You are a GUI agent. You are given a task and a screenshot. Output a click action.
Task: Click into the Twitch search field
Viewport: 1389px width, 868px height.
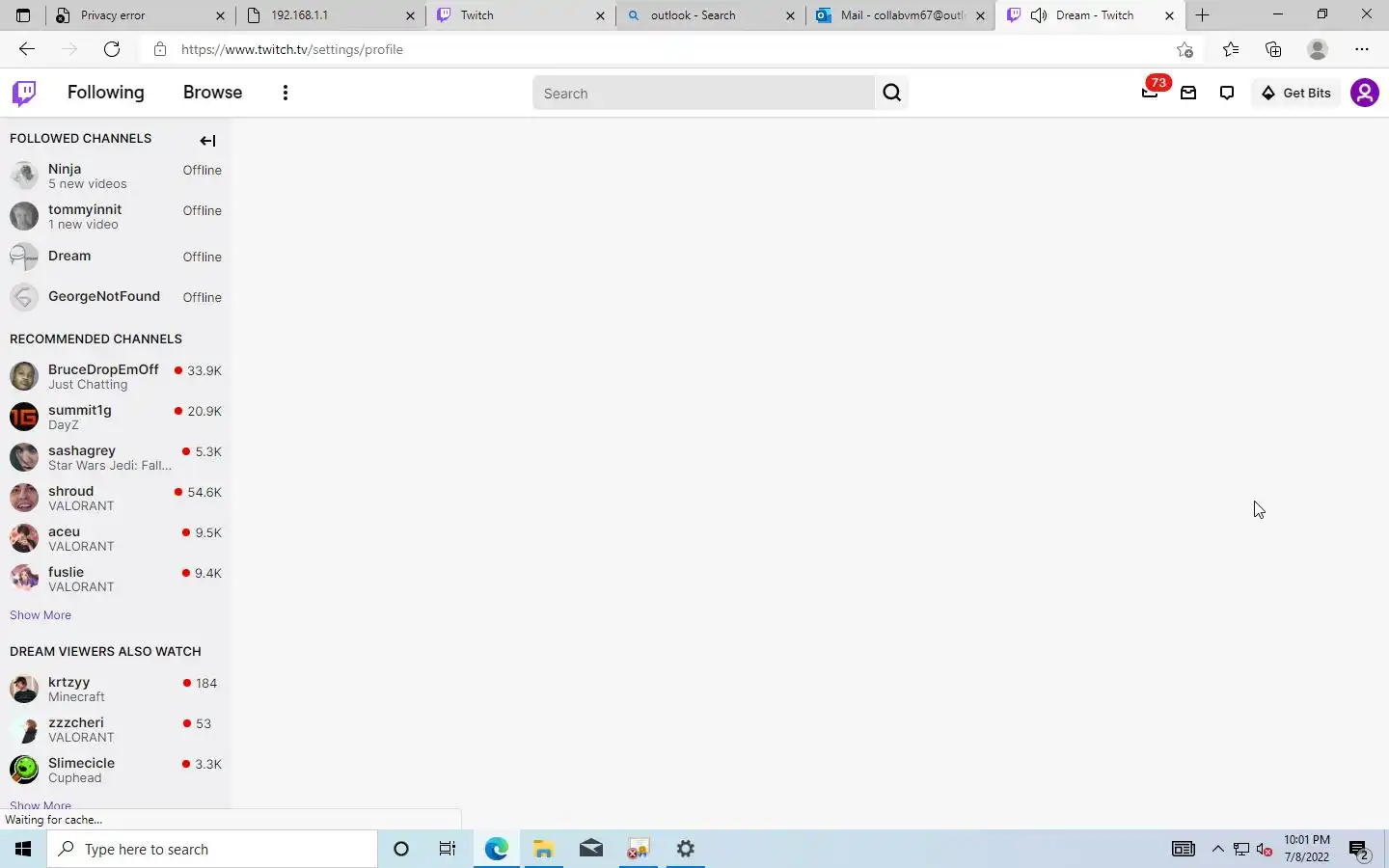[703, 93]
